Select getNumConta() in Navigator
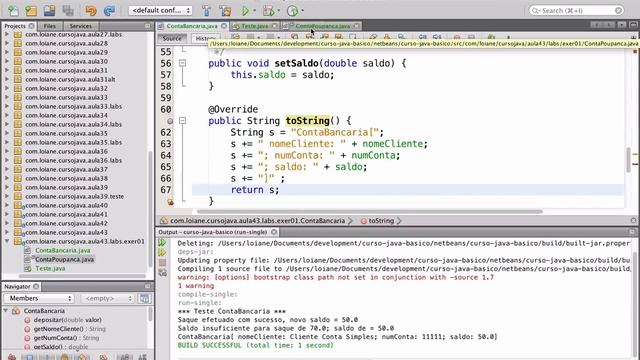 pyautogui.click(x=66, y=338)
